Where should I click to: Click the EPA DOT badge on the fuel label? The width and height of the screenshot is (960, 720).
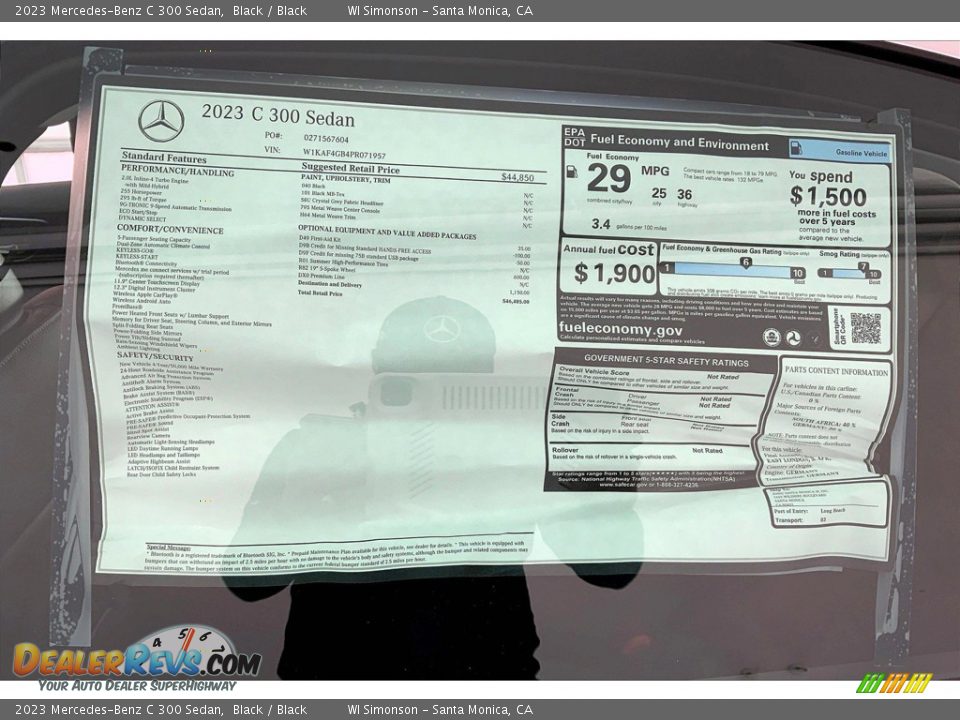(x=574, y=137)
